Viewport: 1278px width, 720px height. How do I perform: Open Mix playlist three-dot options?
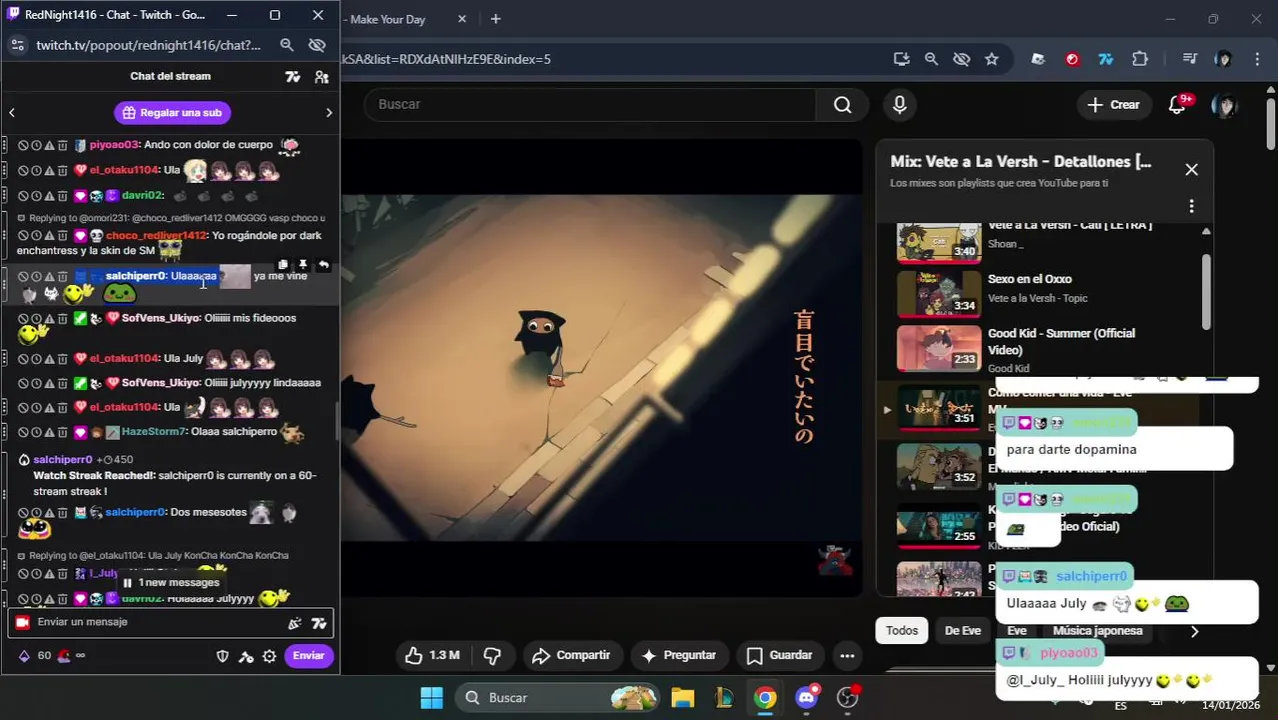1191,206
